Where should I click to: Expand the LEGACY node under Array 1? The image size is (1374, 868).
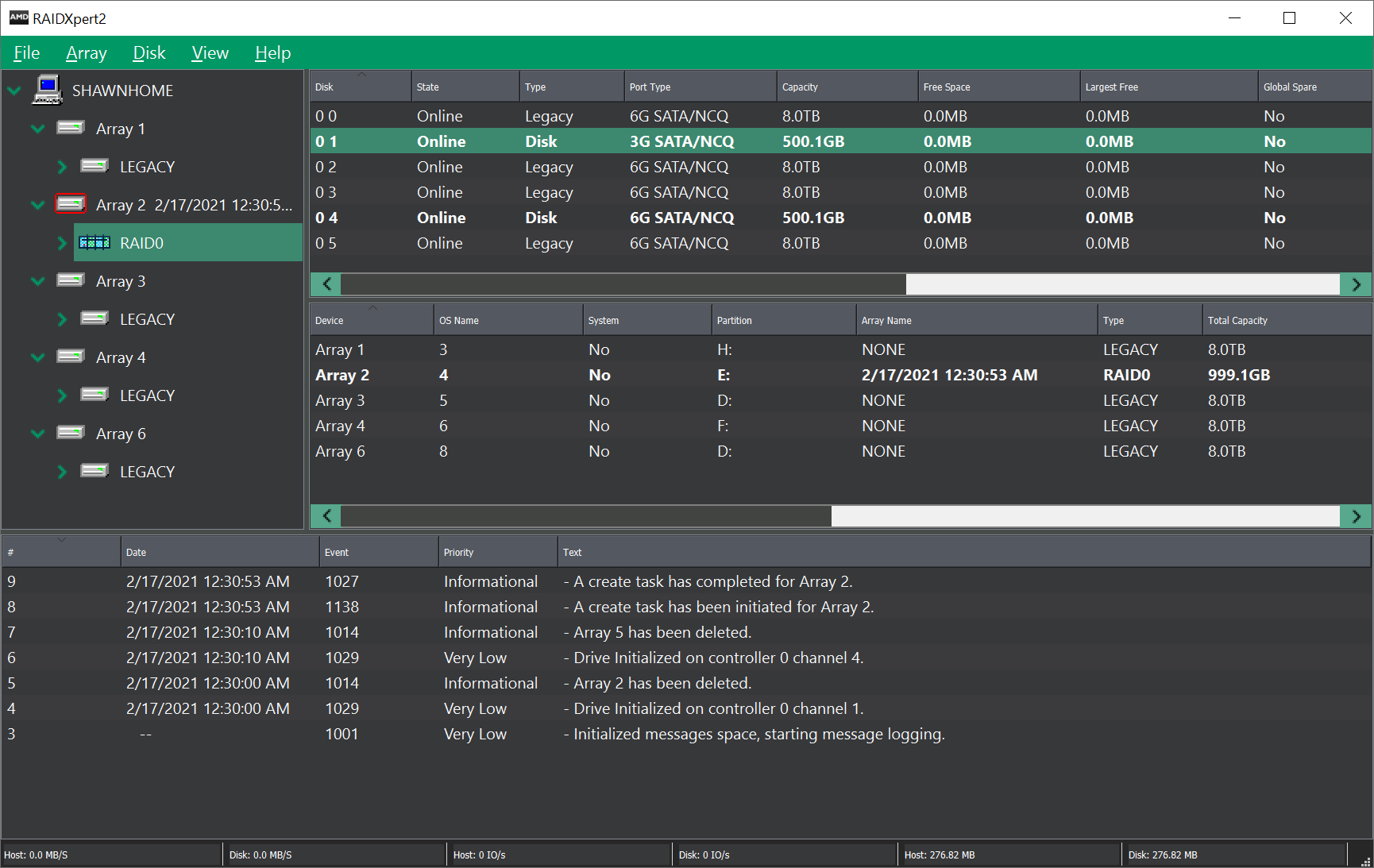tap(62, 167)
